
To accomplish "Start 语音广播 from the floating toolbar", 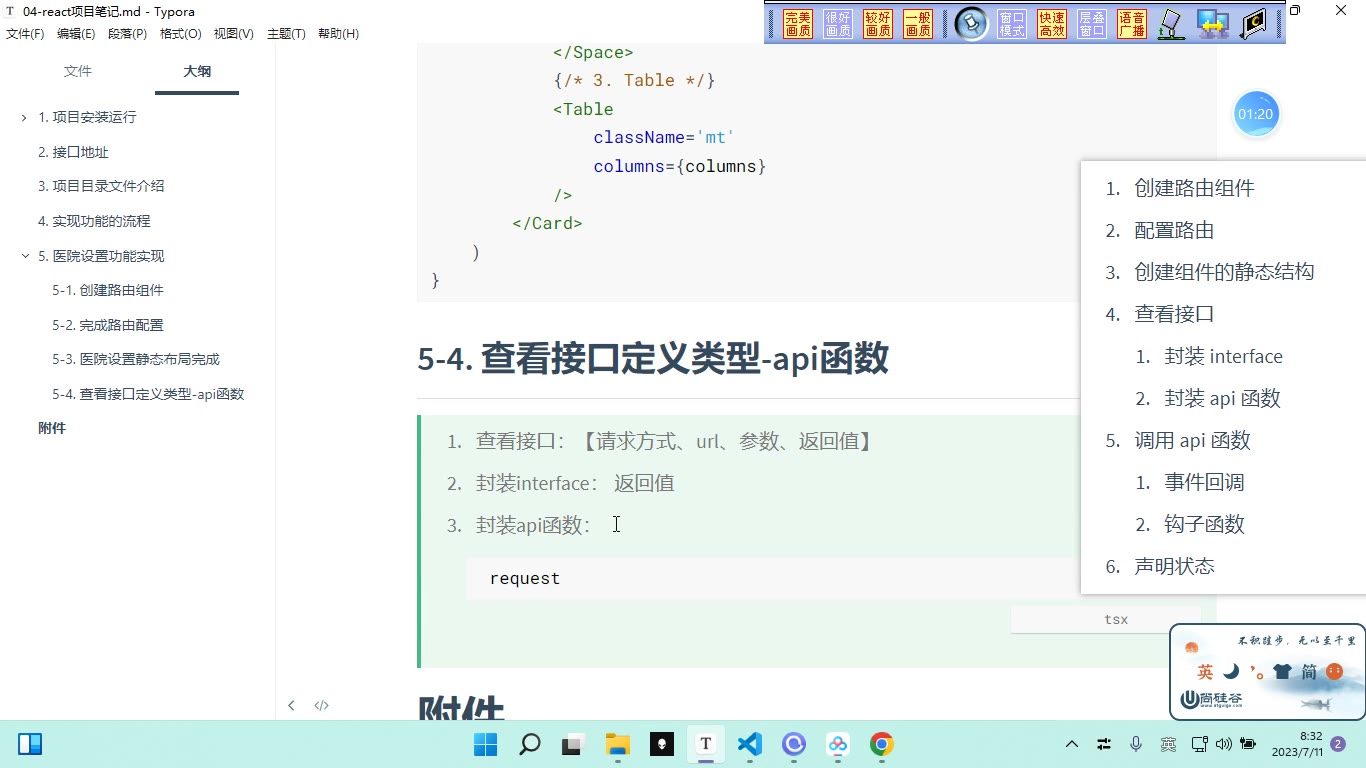I will point(1132,24).
